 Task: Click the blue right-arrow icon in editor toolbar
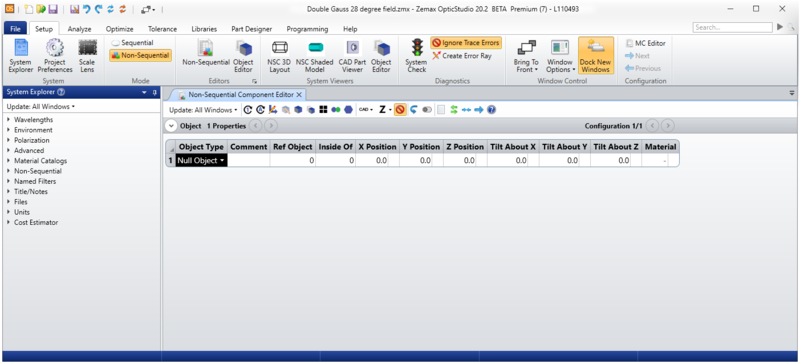(x=479, y=110)
